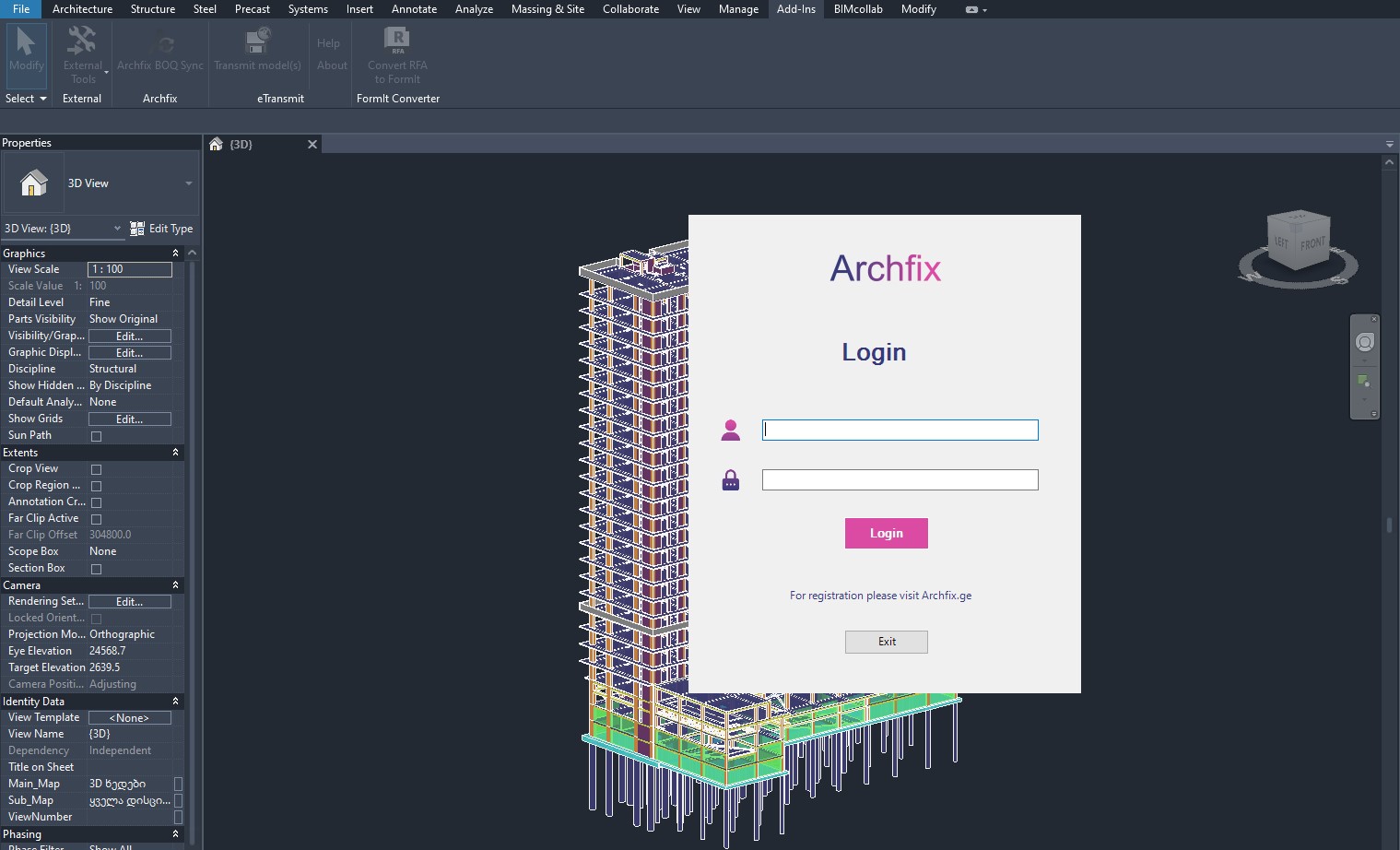The width and height of the screenshot is (1400, 850).
Task: Click the Exit button in Login dialog
Action: (x=887, y=642)
